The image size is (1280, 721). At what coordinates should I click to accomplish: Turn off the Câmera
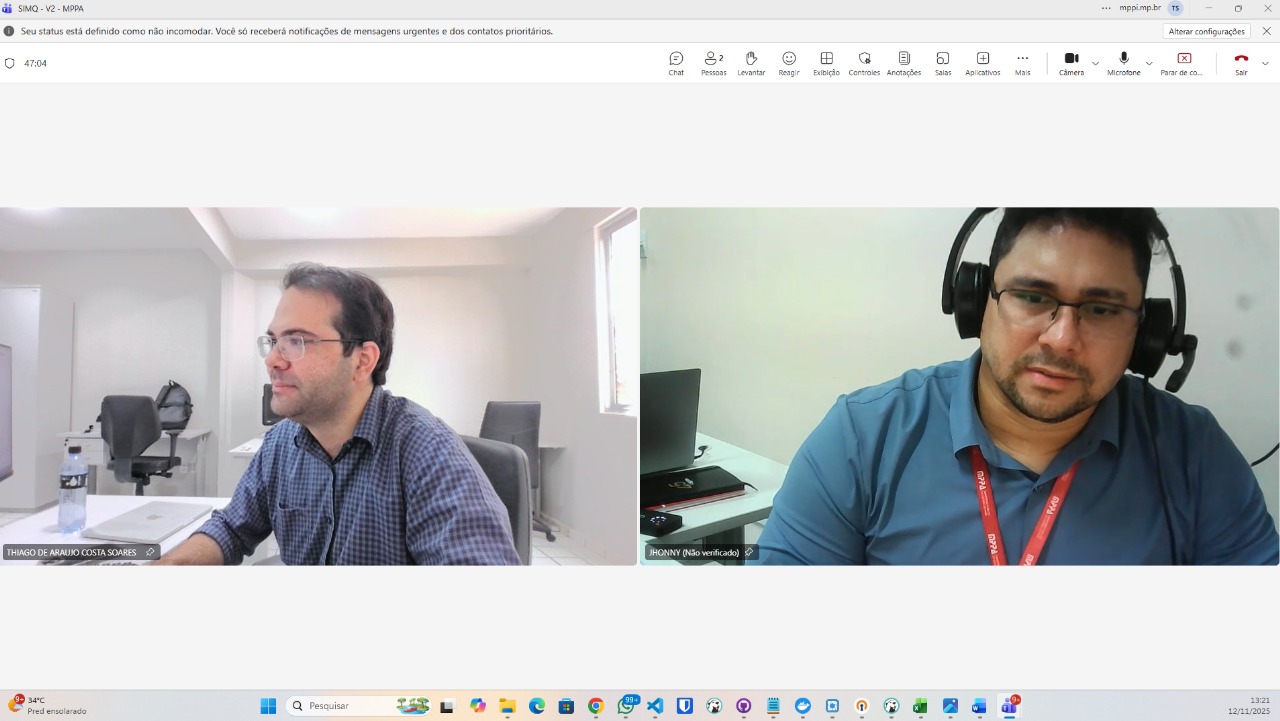click(x=1071, y=63)
